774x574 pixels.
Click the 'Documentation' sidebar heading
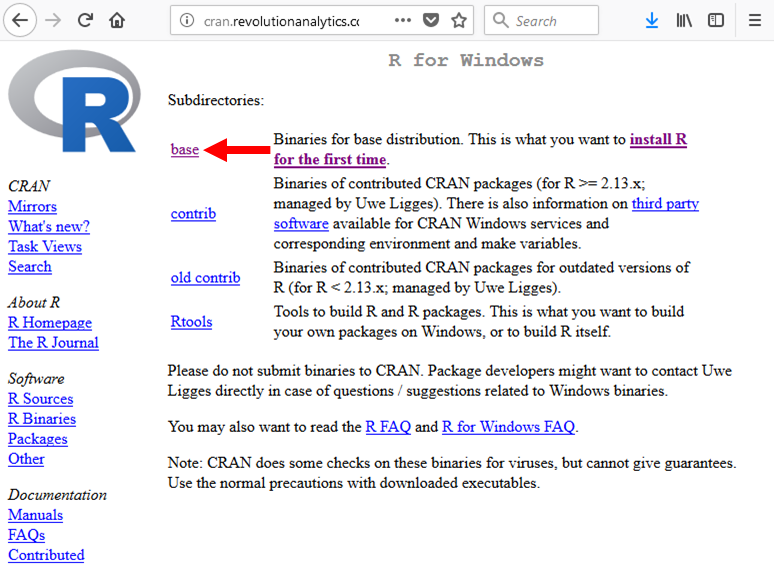tap(57, 495)
